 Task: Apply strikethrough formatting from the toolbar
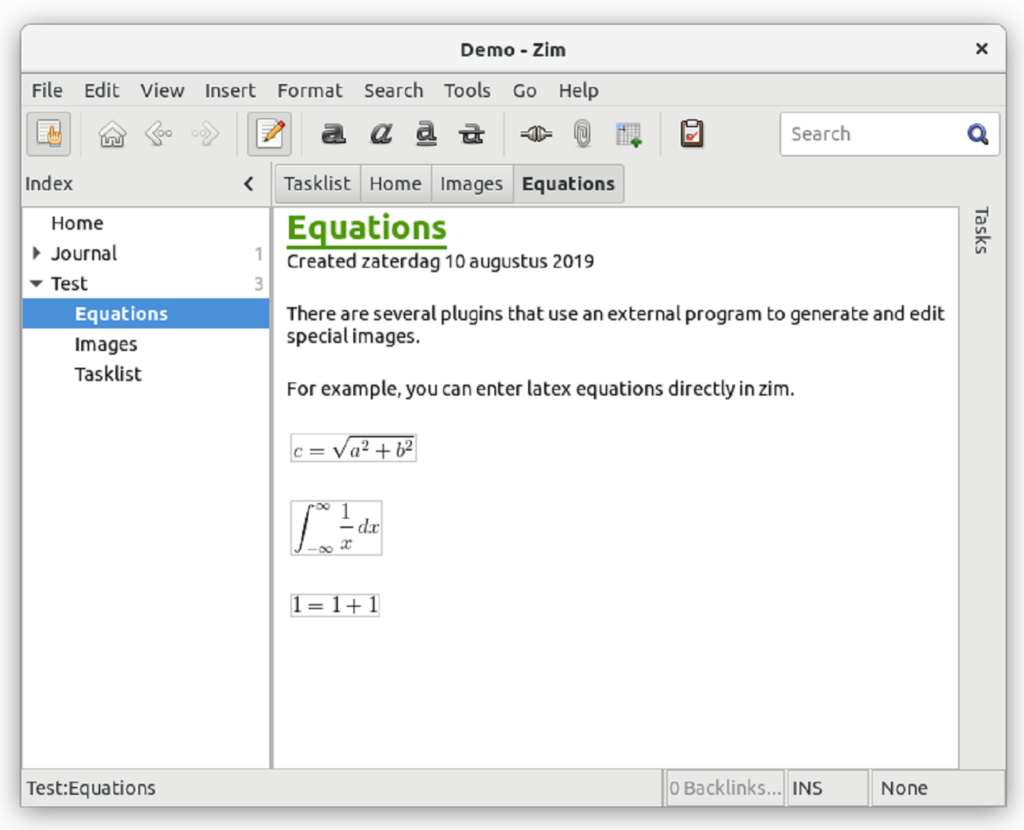[469, 133]
